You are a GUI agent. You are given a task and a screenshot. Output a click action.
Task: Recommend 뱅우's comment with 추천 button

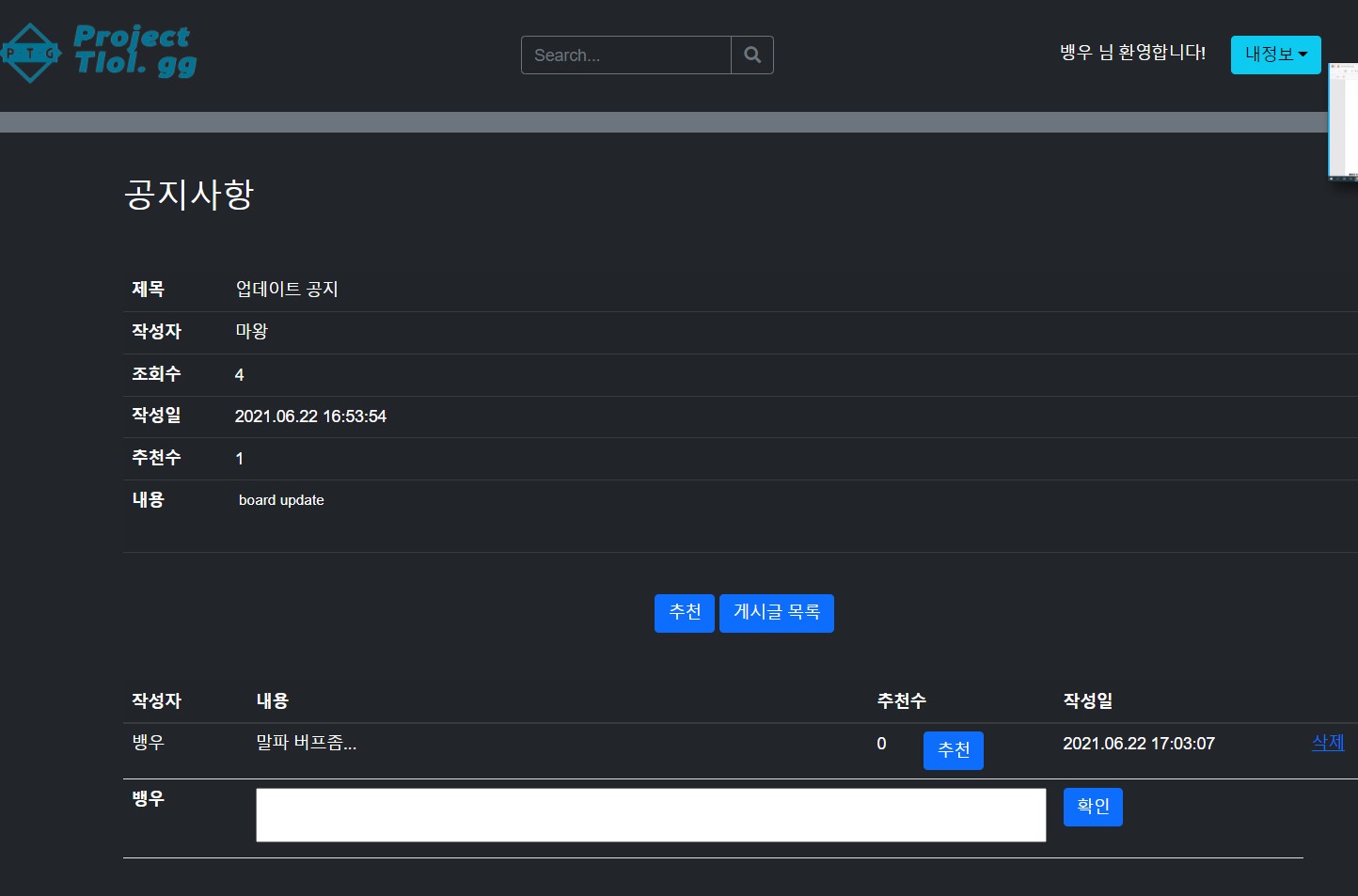[x=954, y=750]
